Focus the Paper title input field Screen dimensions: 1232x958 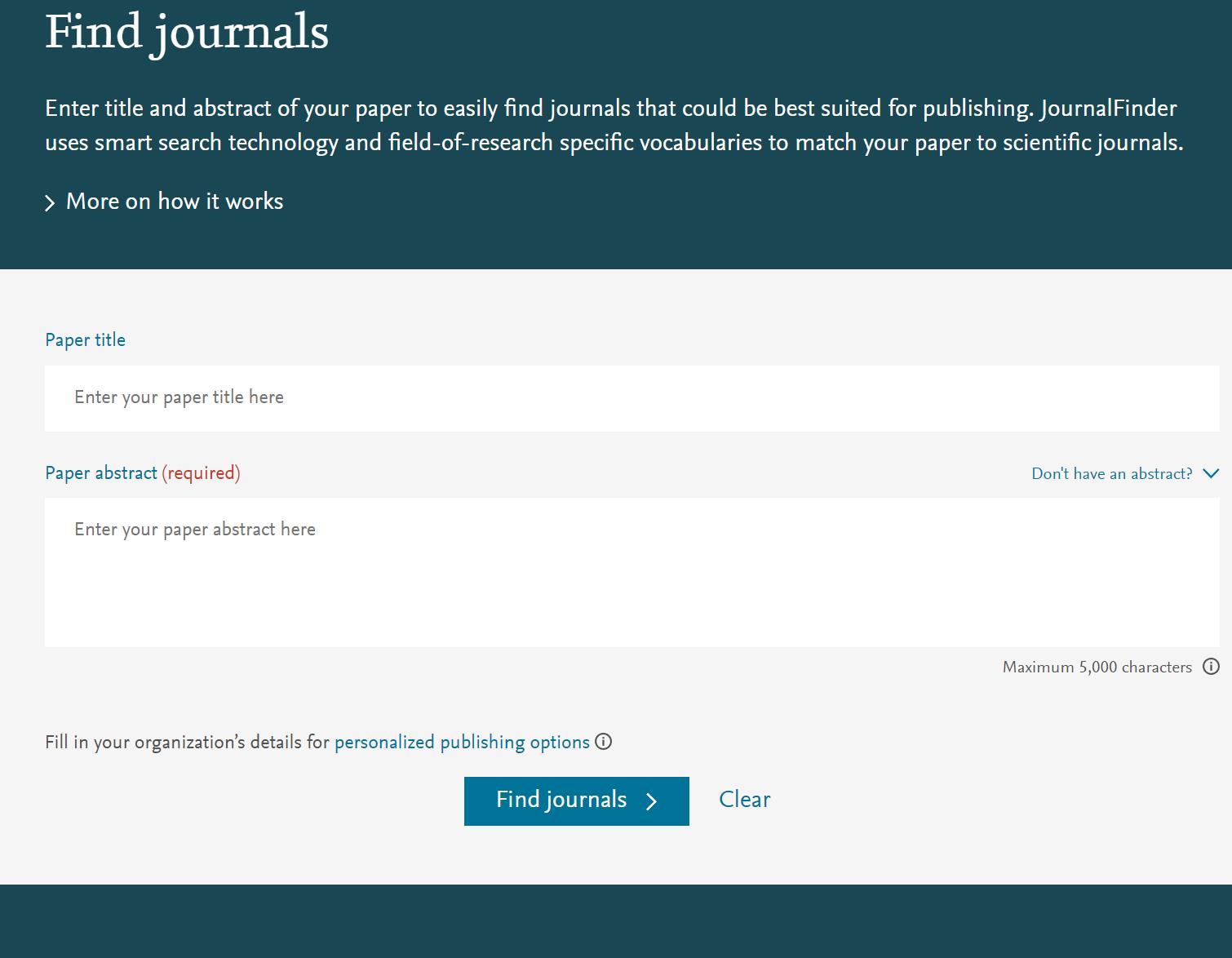[x=632, y=398]
